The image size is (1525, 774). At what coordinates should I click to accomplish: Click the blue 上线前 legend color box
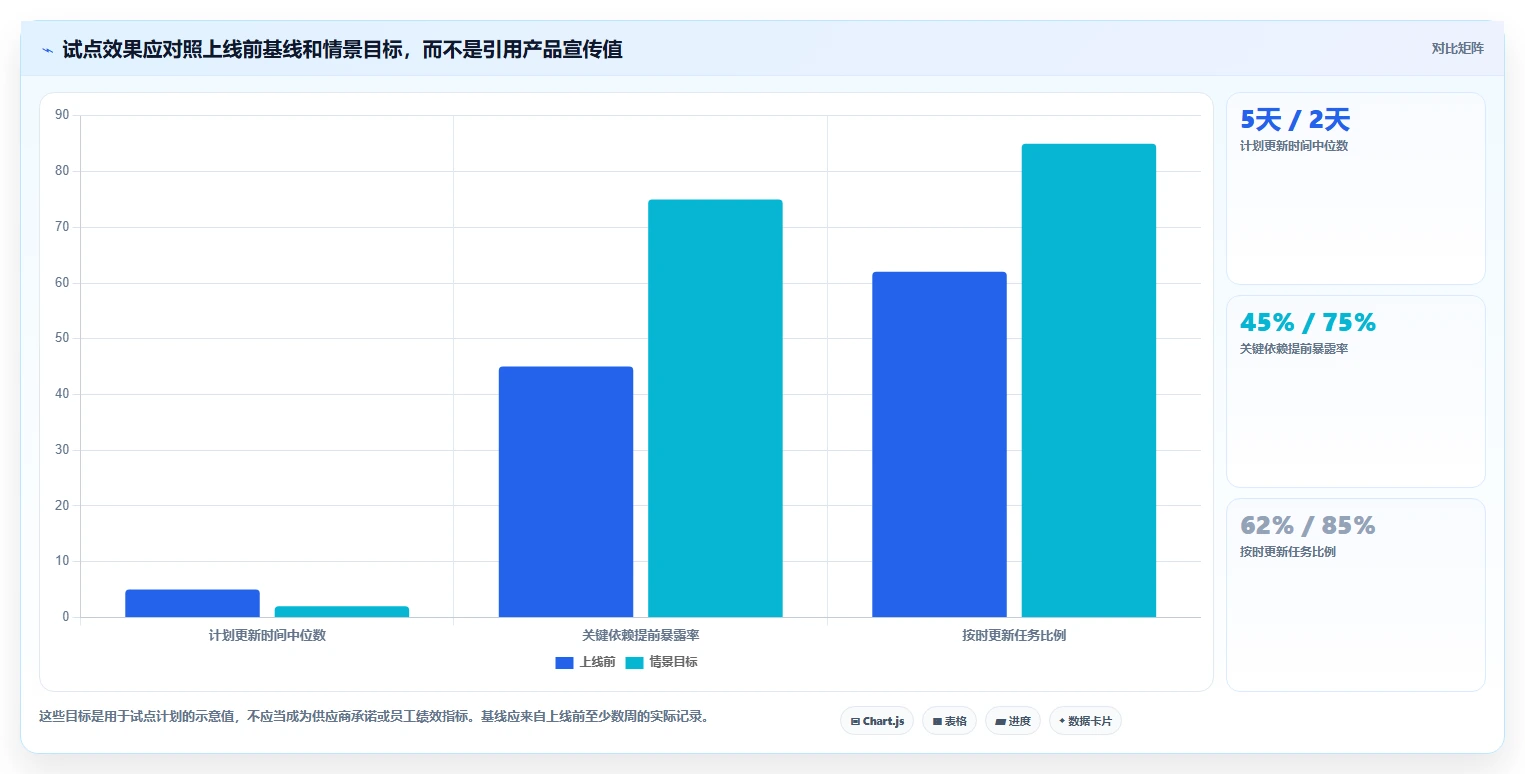[564, 662]
